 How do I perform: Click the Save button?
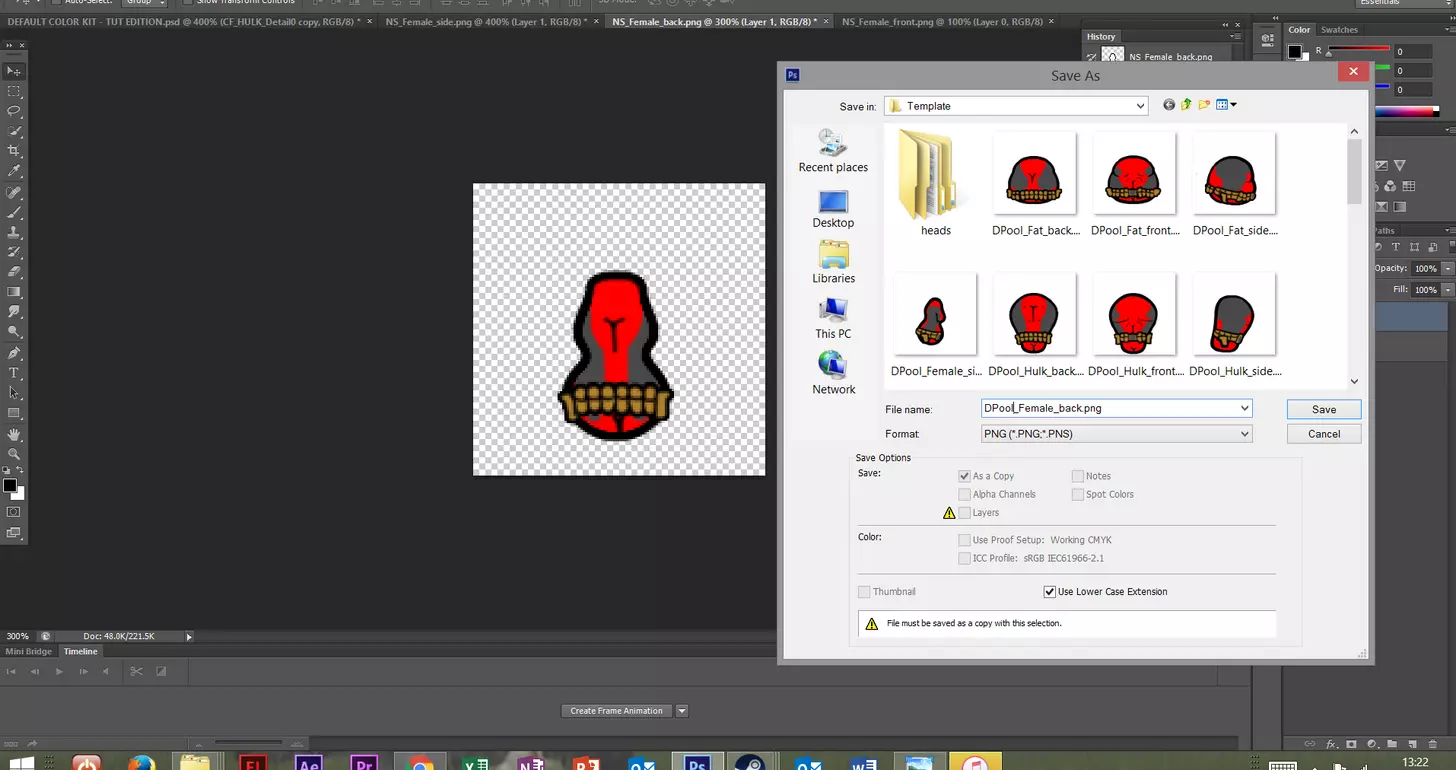[1323, 409]
